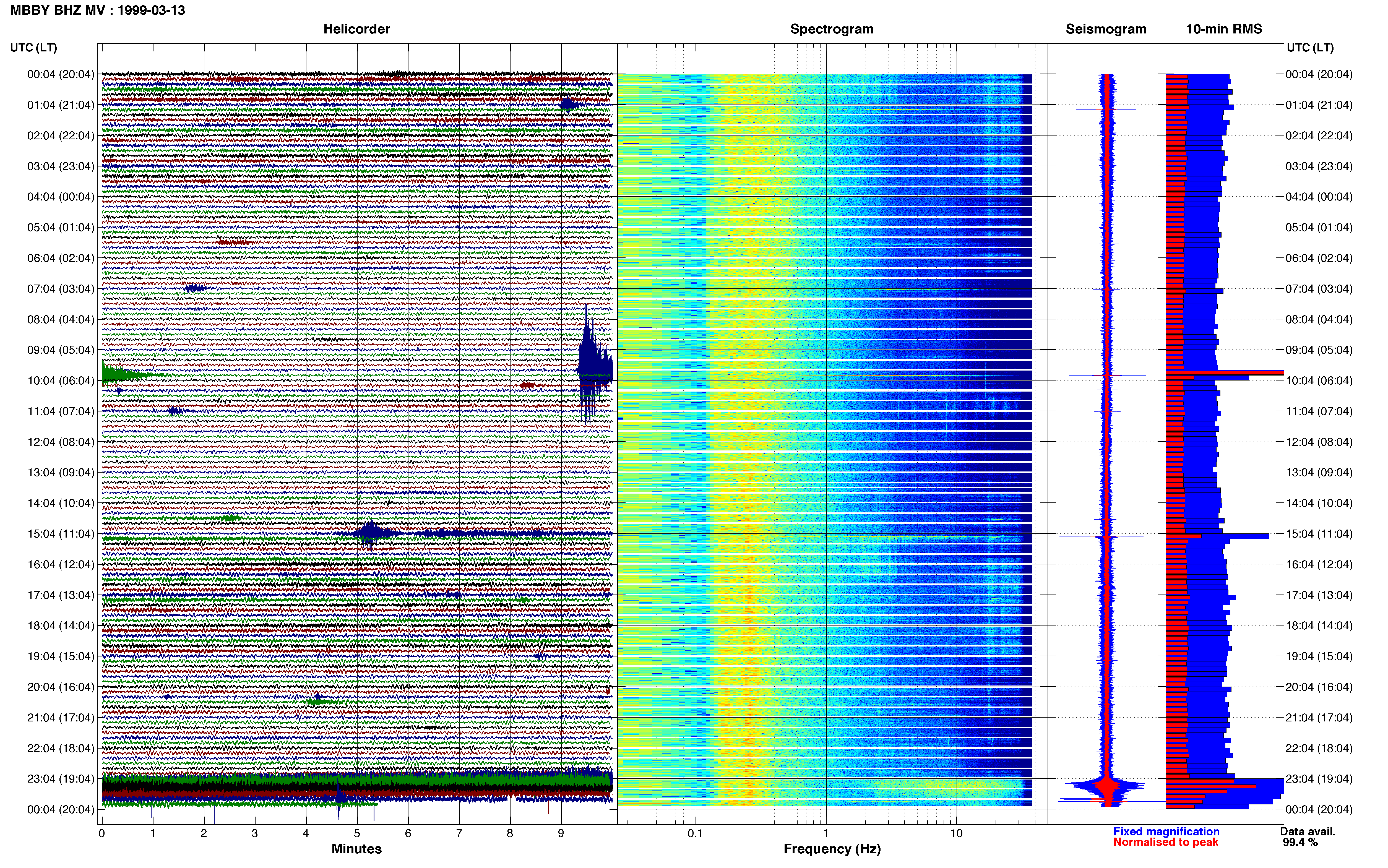The width and height of the screenshot is (1388, 868).
Task: Click left time label '05:04 (01:04)'
Action: pyautogui.click(x=61, y=227)
